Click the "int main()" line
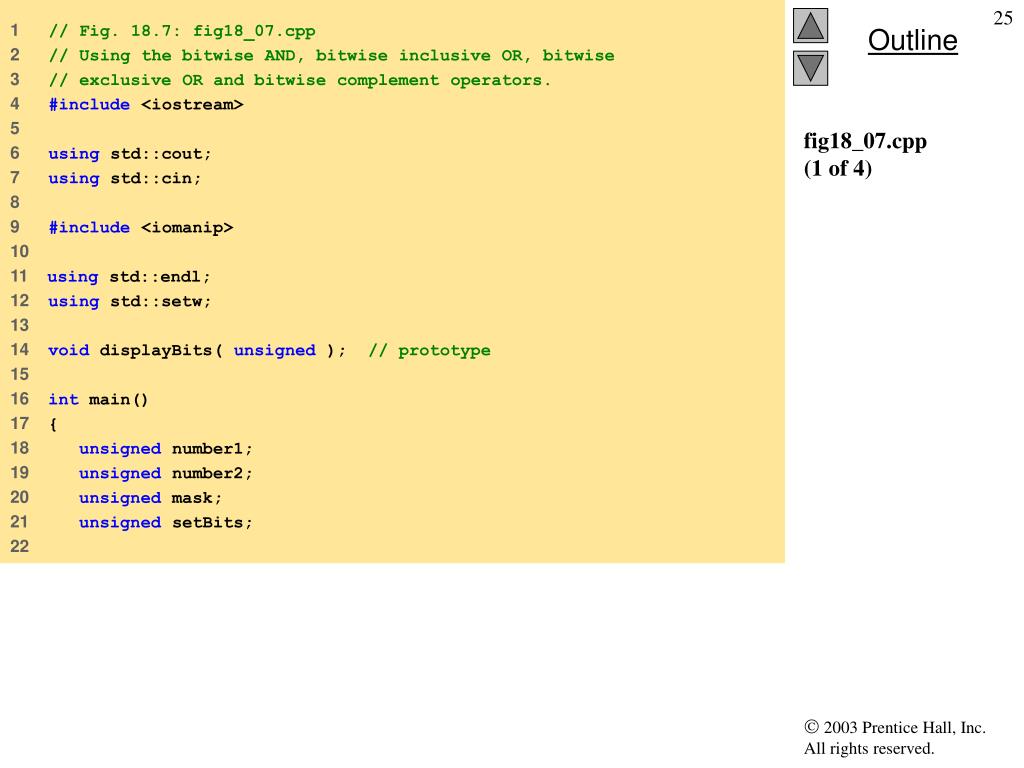The image size is (1024, 768). [99, 400]
